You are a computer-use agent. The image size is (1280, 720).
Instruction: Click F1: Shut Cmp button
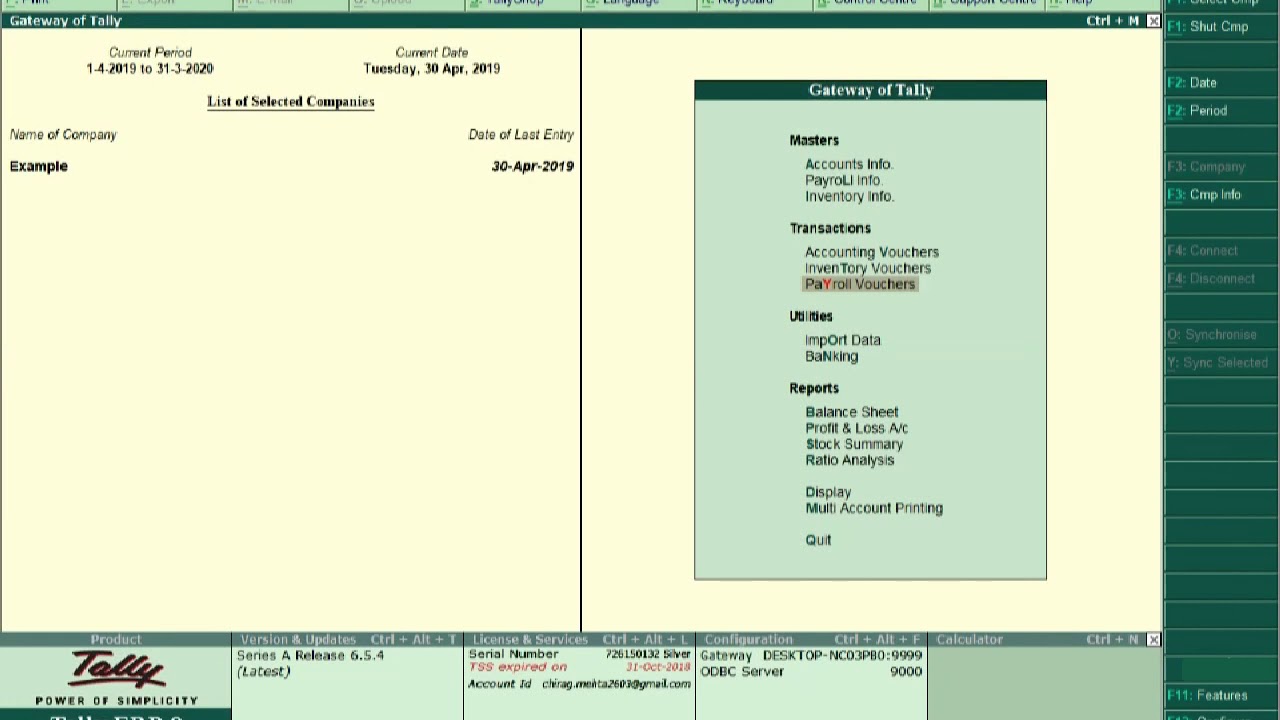point(1220,27)
